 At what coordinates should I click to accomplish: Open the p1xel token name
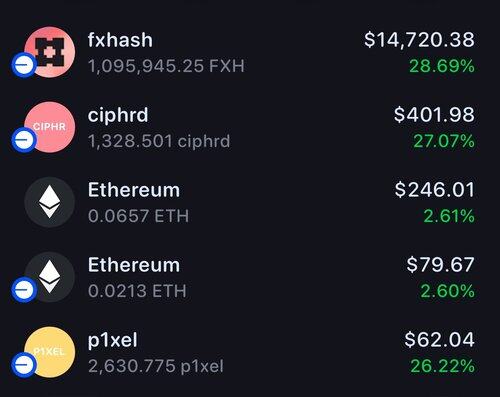coord(113,341)
